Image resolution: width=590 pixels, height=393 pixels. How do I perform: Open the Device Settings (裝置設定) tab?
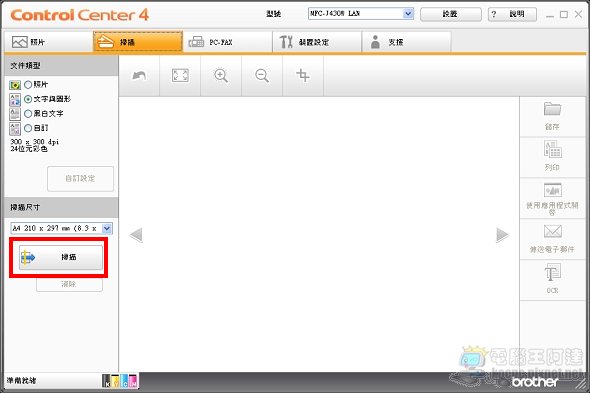click(x=317, y=42)
